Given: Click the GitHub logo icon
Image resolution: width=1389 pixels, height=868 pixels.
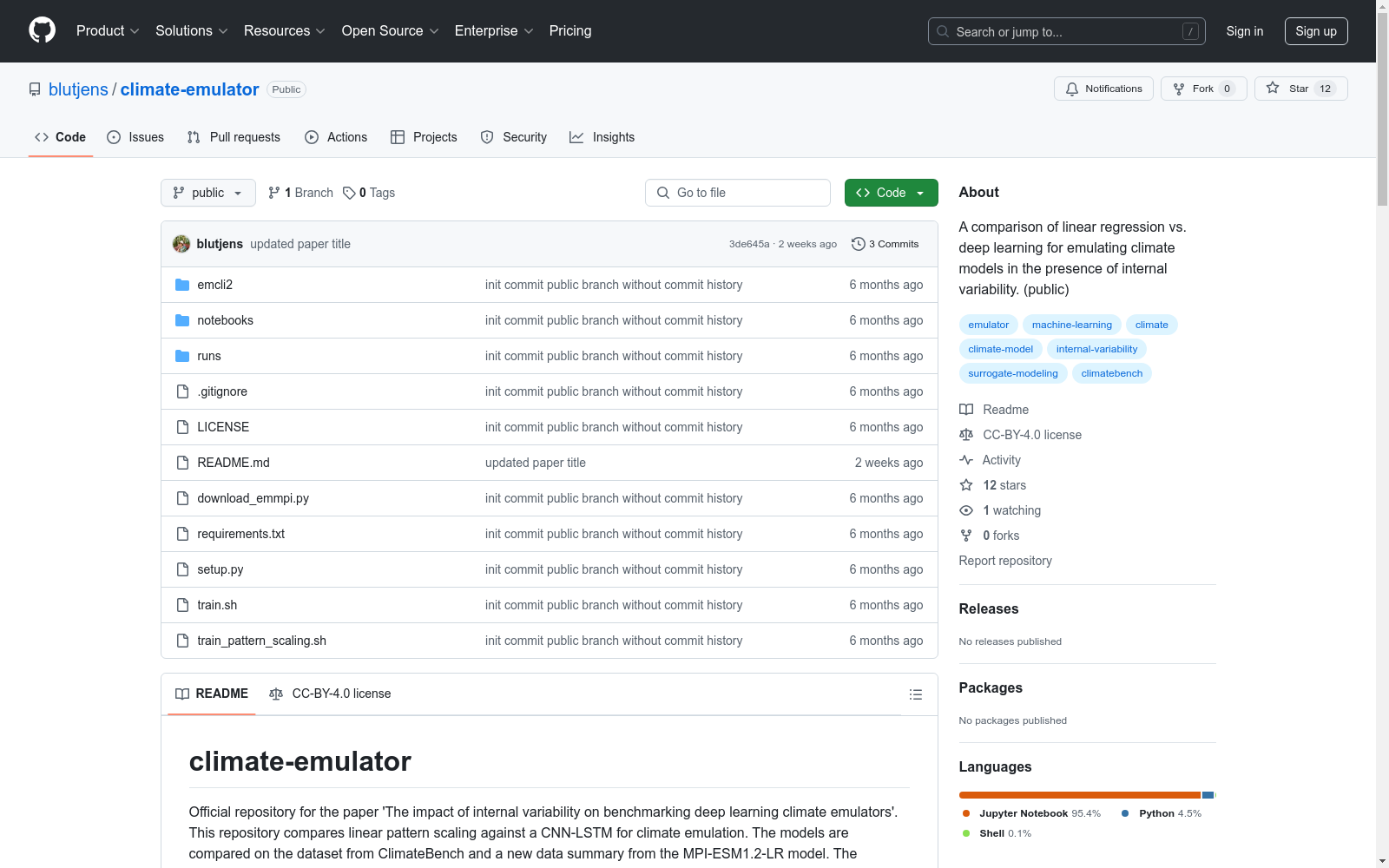Looking at the screenshot, I should [42, 30].
